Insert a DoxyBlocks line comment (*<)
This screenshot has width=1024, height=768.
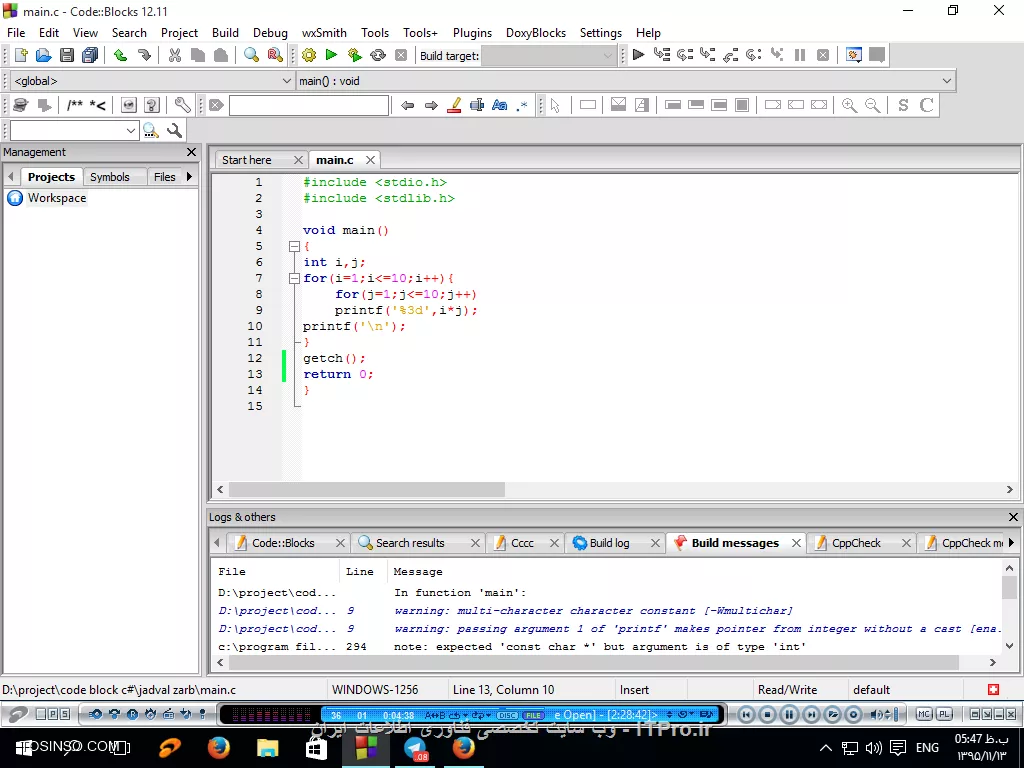(x=98, y=105)
